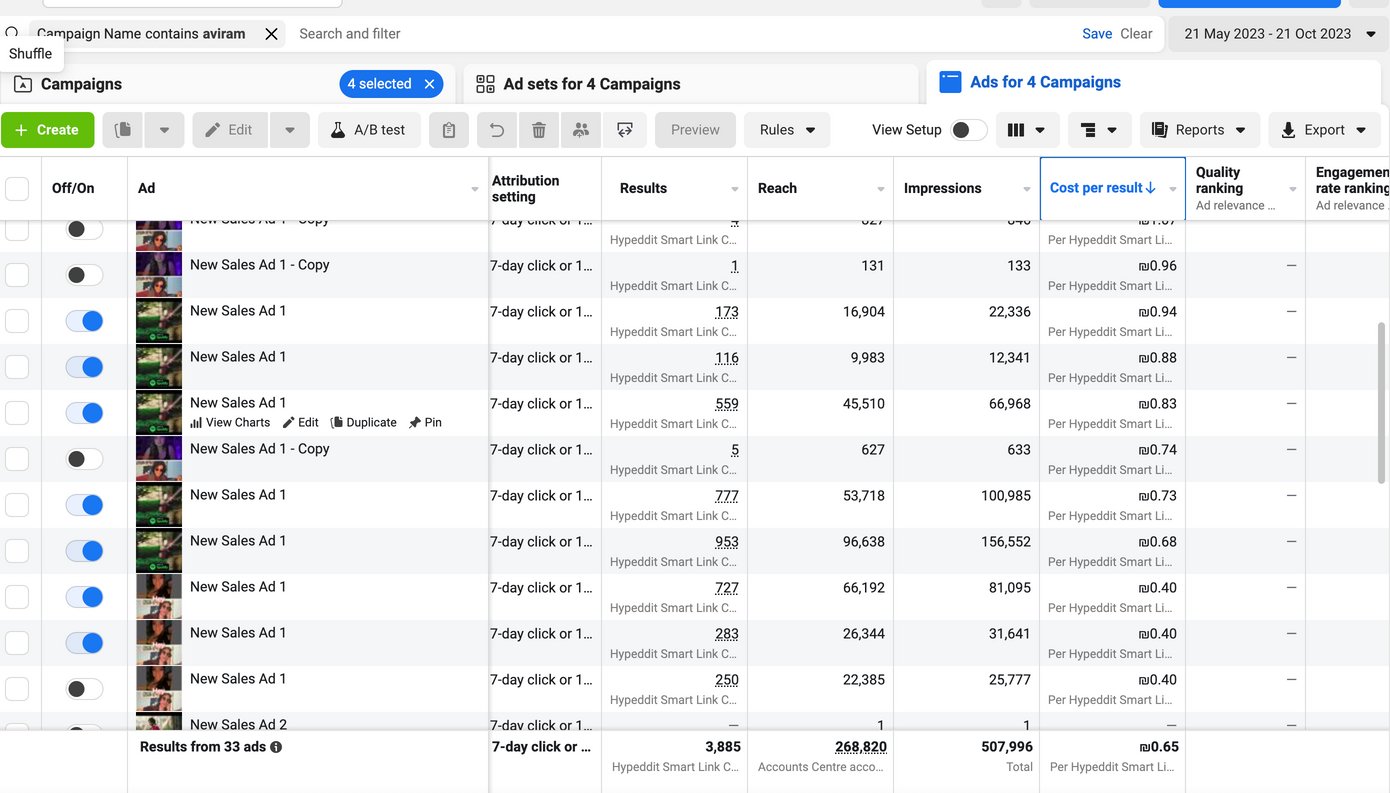Viewport: 1390px width, 793px height.
Task: Turn on 'New Sales Ad 1 - Copy' with 5 results
Action: (84, 459)
